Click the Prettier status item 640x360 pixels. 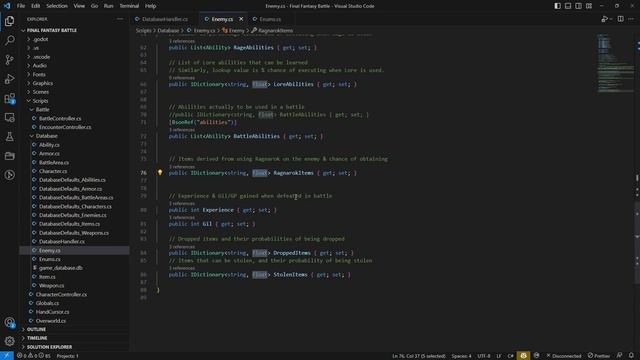pyautogui.click(x=599, y=356)
